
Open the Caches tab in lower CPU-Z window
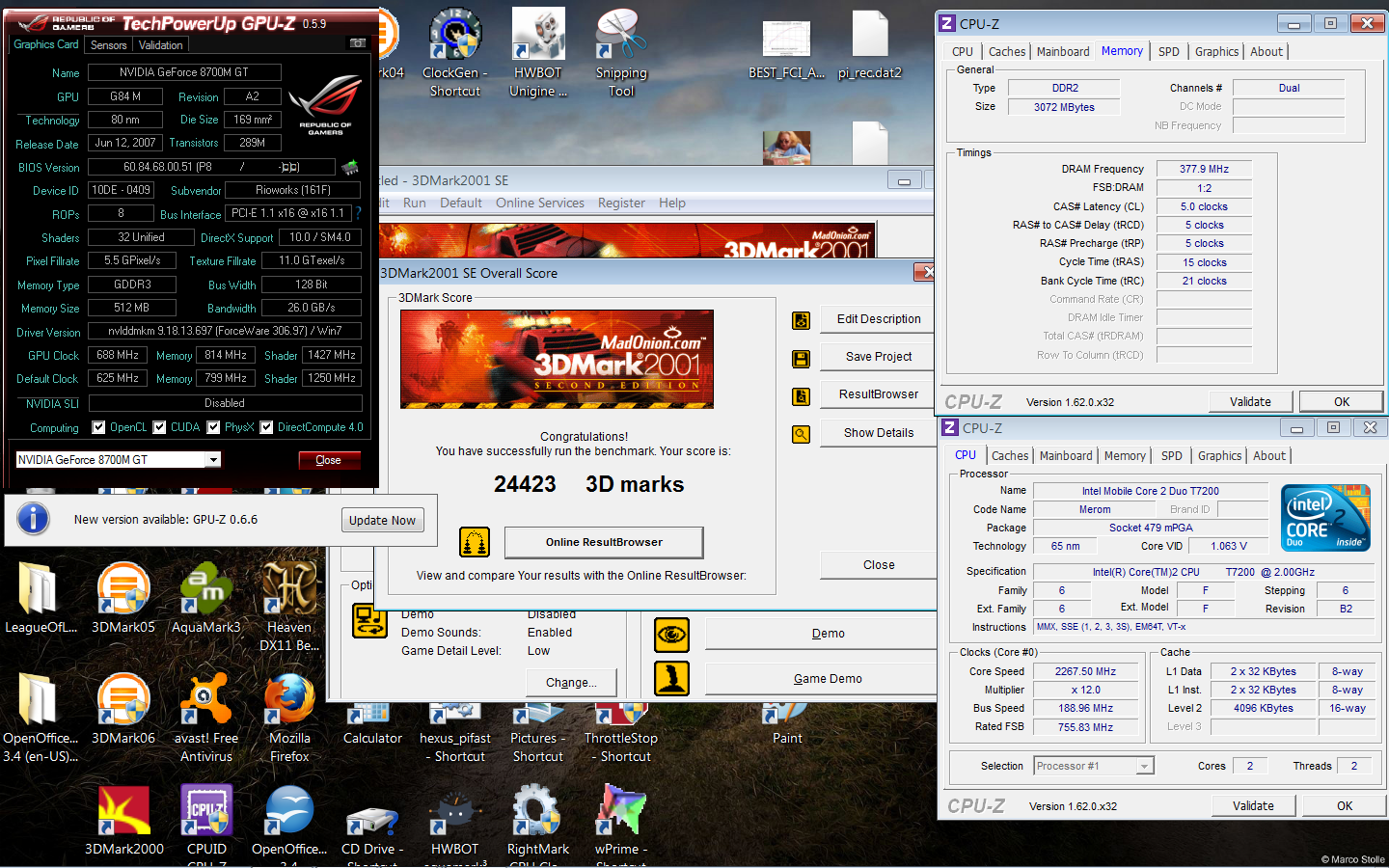(1010, 456)
